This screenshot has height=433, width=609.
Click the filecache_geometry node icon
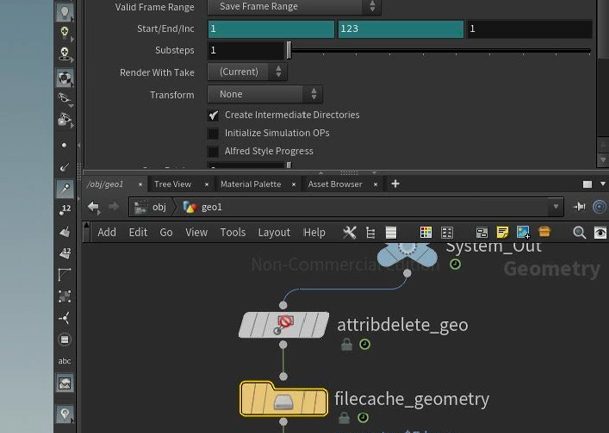coord(283,401)
